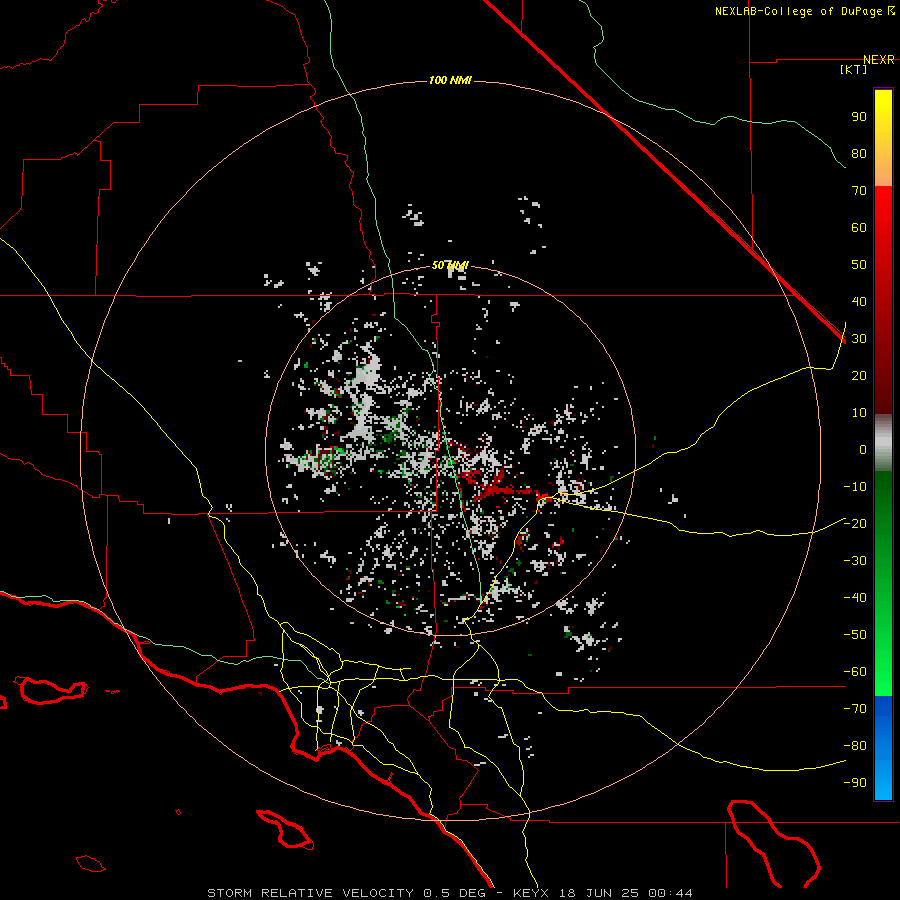This screenshot has width=900, height=900.
Task: Click the 0 value on the velocity scale
Action: click(x=863, y=449)
